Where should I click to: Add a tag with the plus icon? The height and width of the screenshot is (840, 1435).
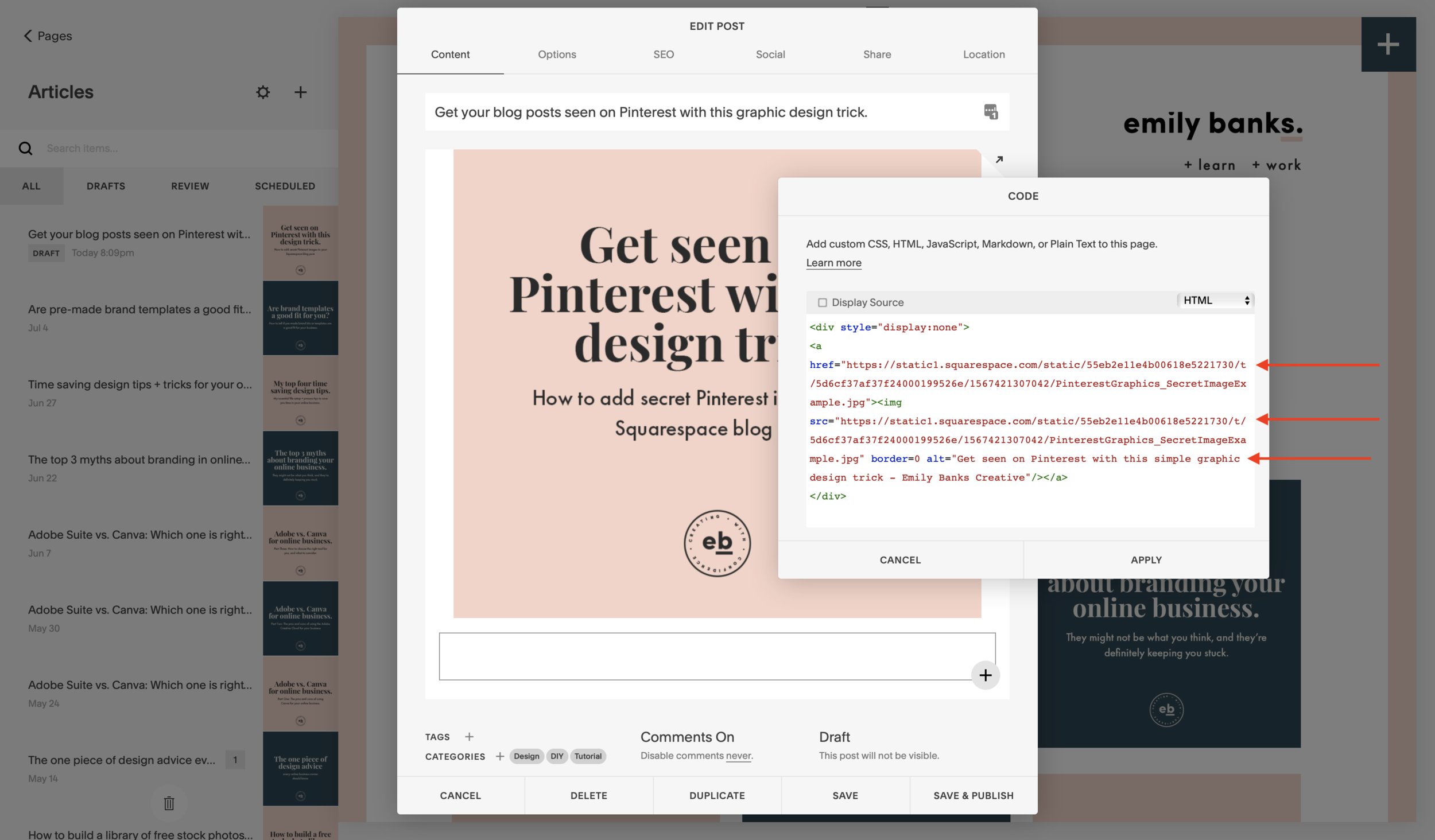click(470, 737)
